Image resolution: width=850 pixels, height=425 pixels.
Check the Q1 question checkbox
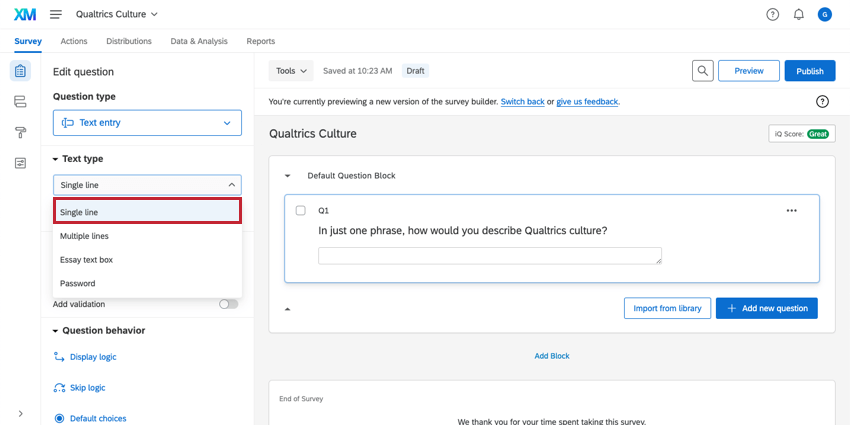pyautogui.click(x=300, y=210)
